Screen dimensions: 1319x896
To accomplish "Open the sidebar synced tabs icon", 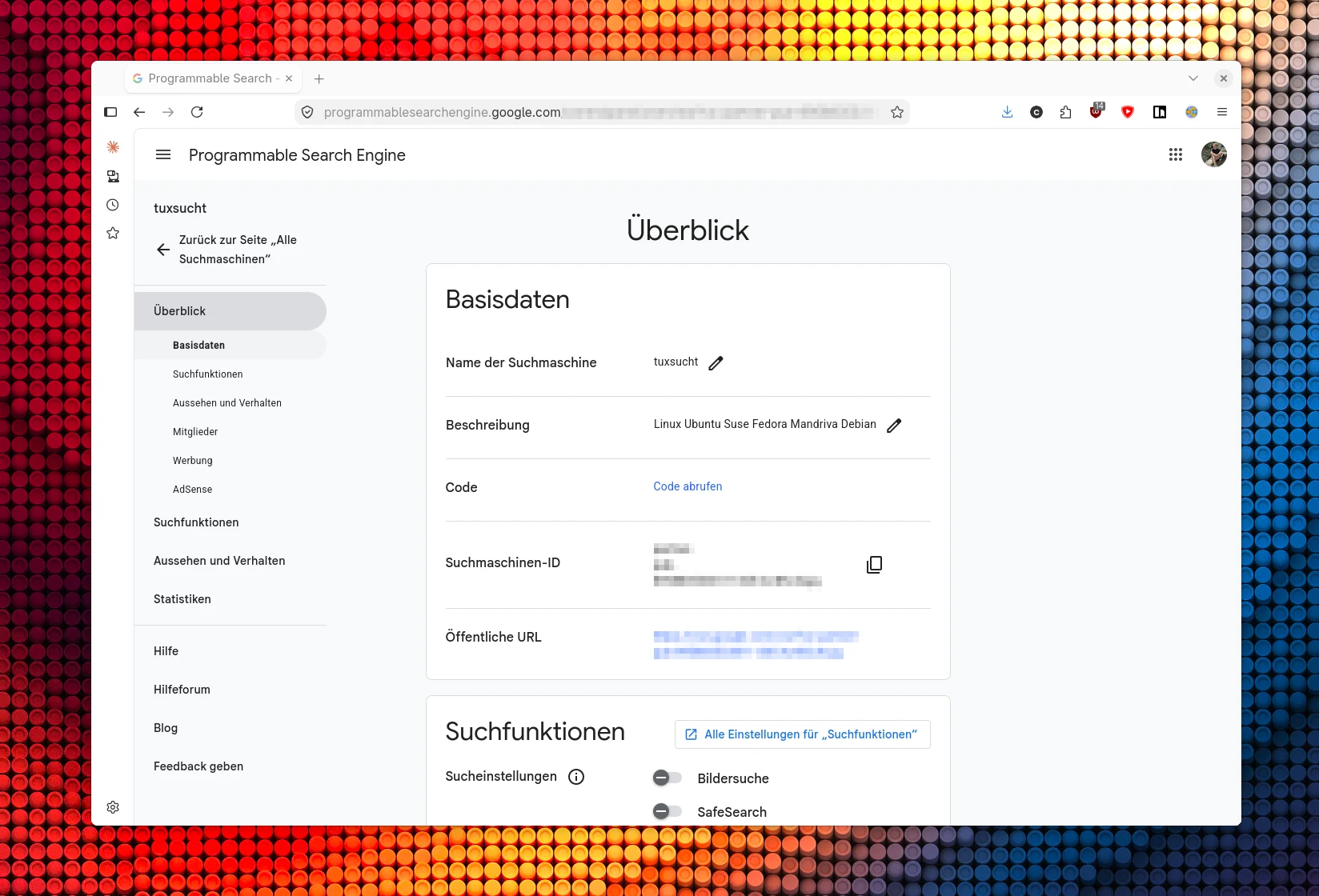I will point(113,176).
